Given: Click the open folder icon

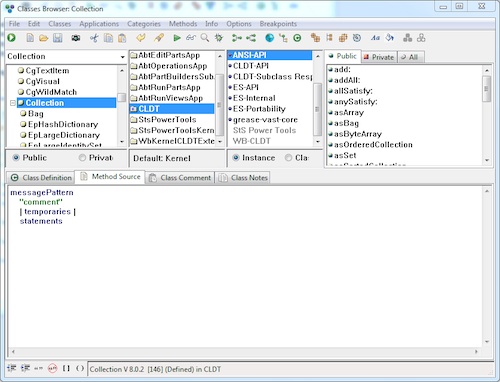Looking at the screenshot, I should click(43, 38).
